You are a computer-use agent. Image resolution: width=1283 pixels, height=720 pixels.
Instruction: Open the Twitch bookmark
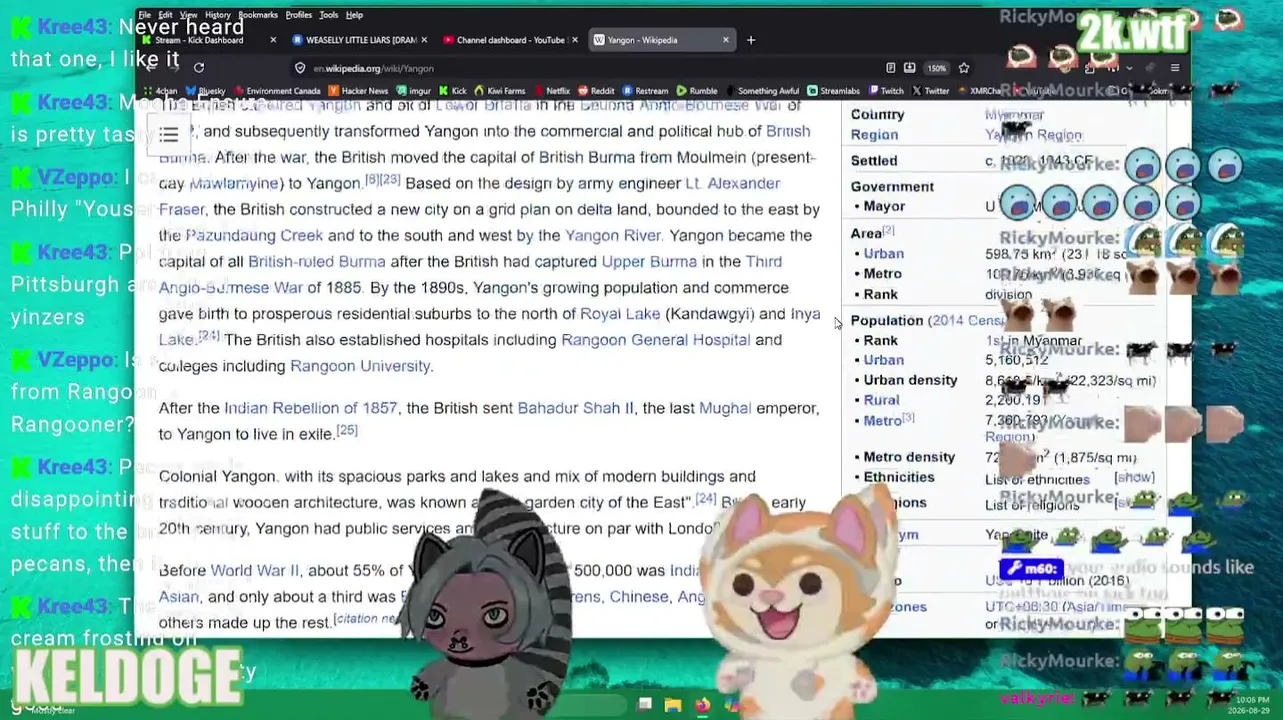coord(886,91)
